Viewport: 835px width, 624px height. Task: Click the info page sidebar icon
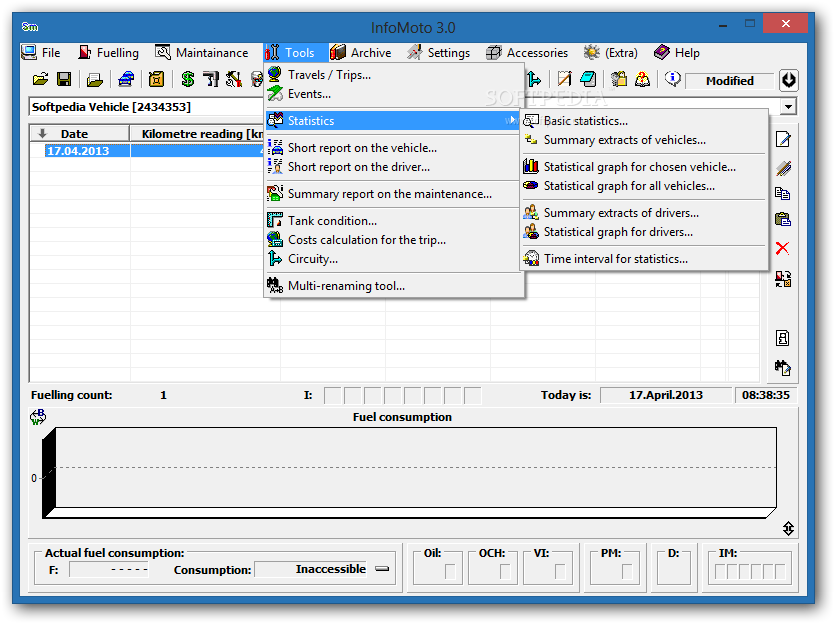(x=783, y=338)
